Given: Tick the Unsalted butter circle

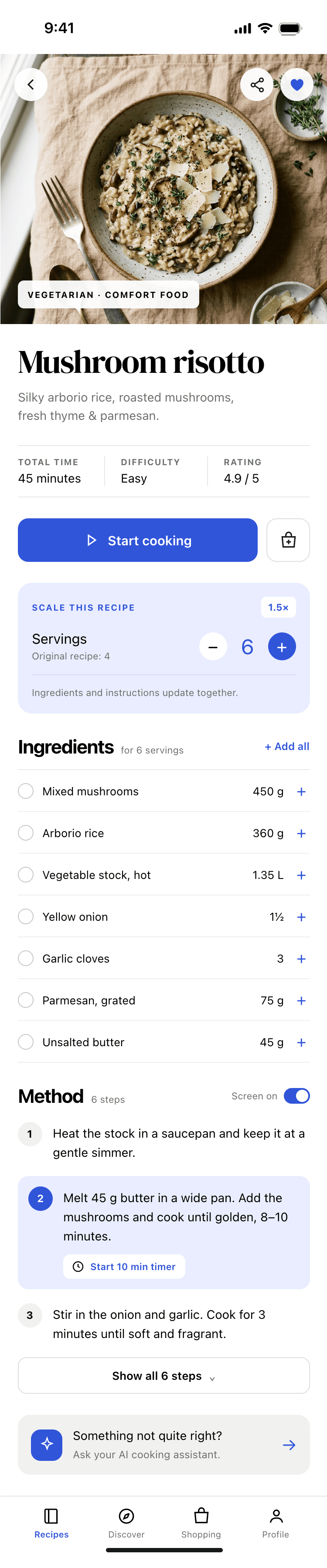Looking at the screenshot, I should (x=26, y=1042).
